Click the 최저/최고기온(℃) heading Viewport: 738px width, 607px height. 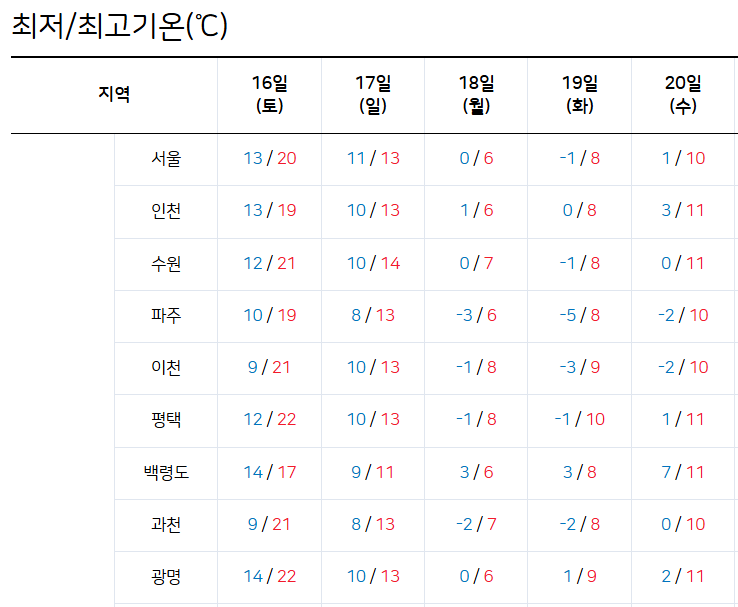click(x=120, y=26)
